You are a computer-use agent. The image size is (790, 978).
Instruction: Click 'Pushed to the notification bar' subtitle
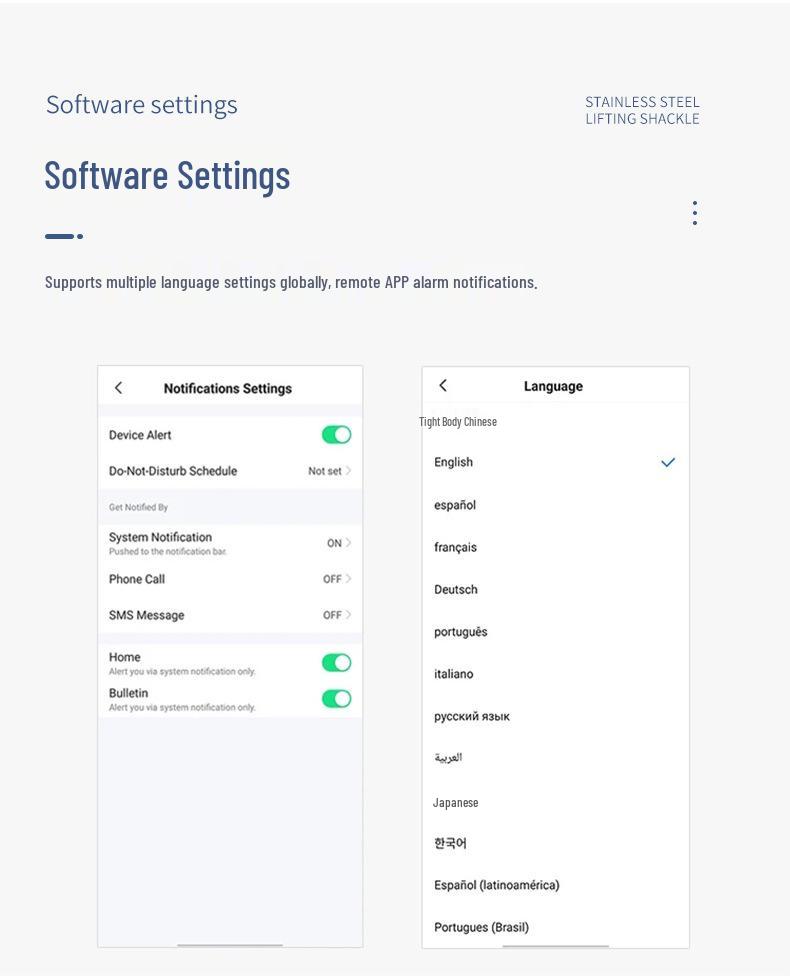(168, 551)
